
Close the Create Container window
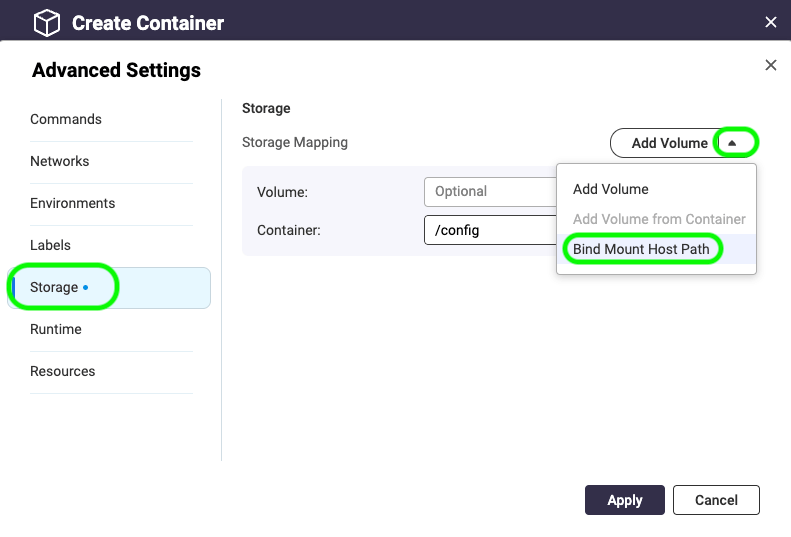click(770, 22)
